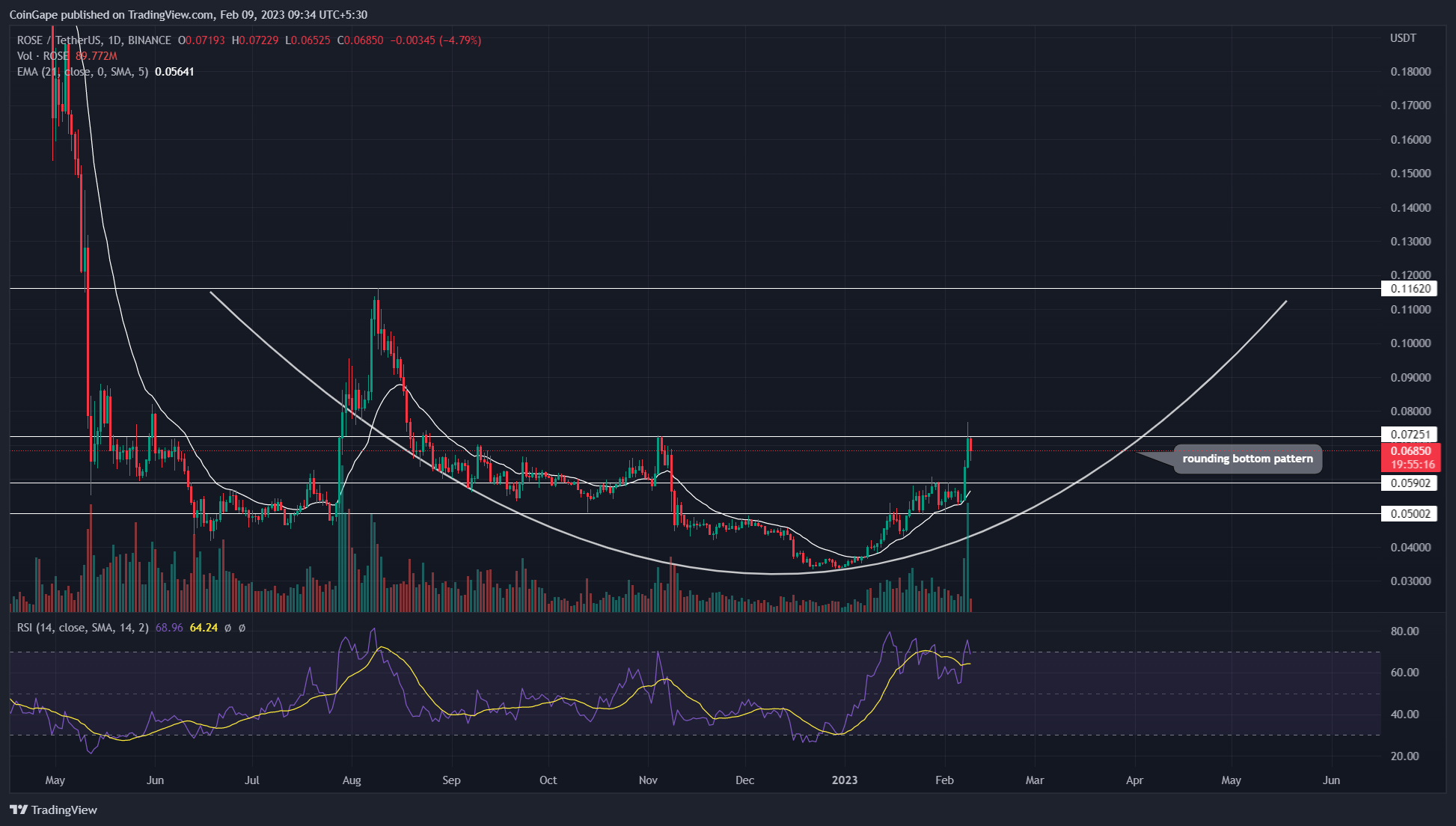Image resolution: width=1456 pixels, height=826 pixels.
Task: Click the TradingView wordmark link
Action: coord(64,810)
